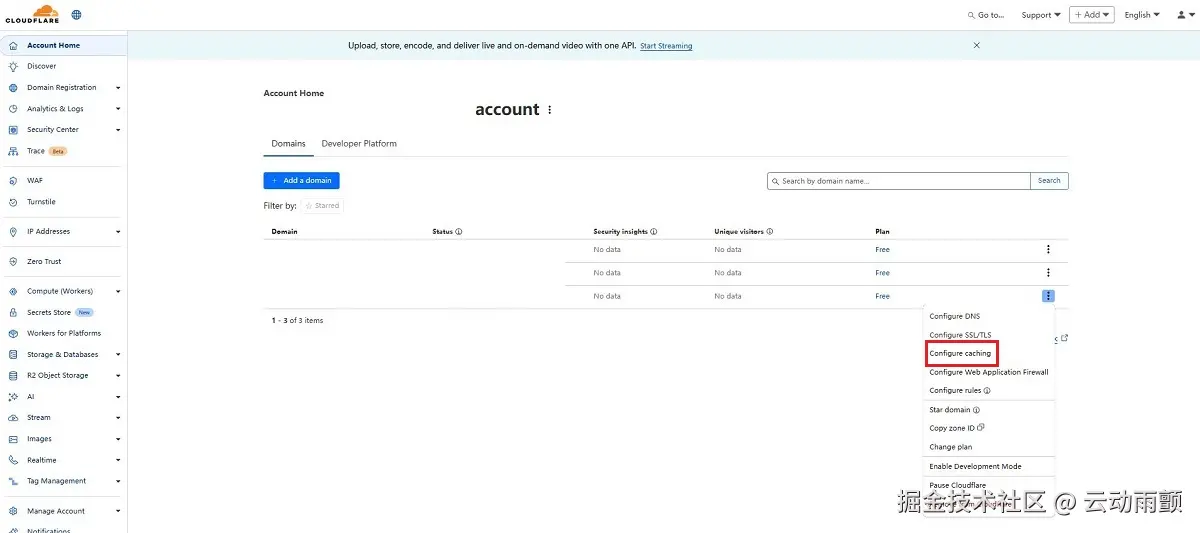The image size is (1200, 533).
Task: Click the Storage & Databases icon
Action: coord(13,354)
